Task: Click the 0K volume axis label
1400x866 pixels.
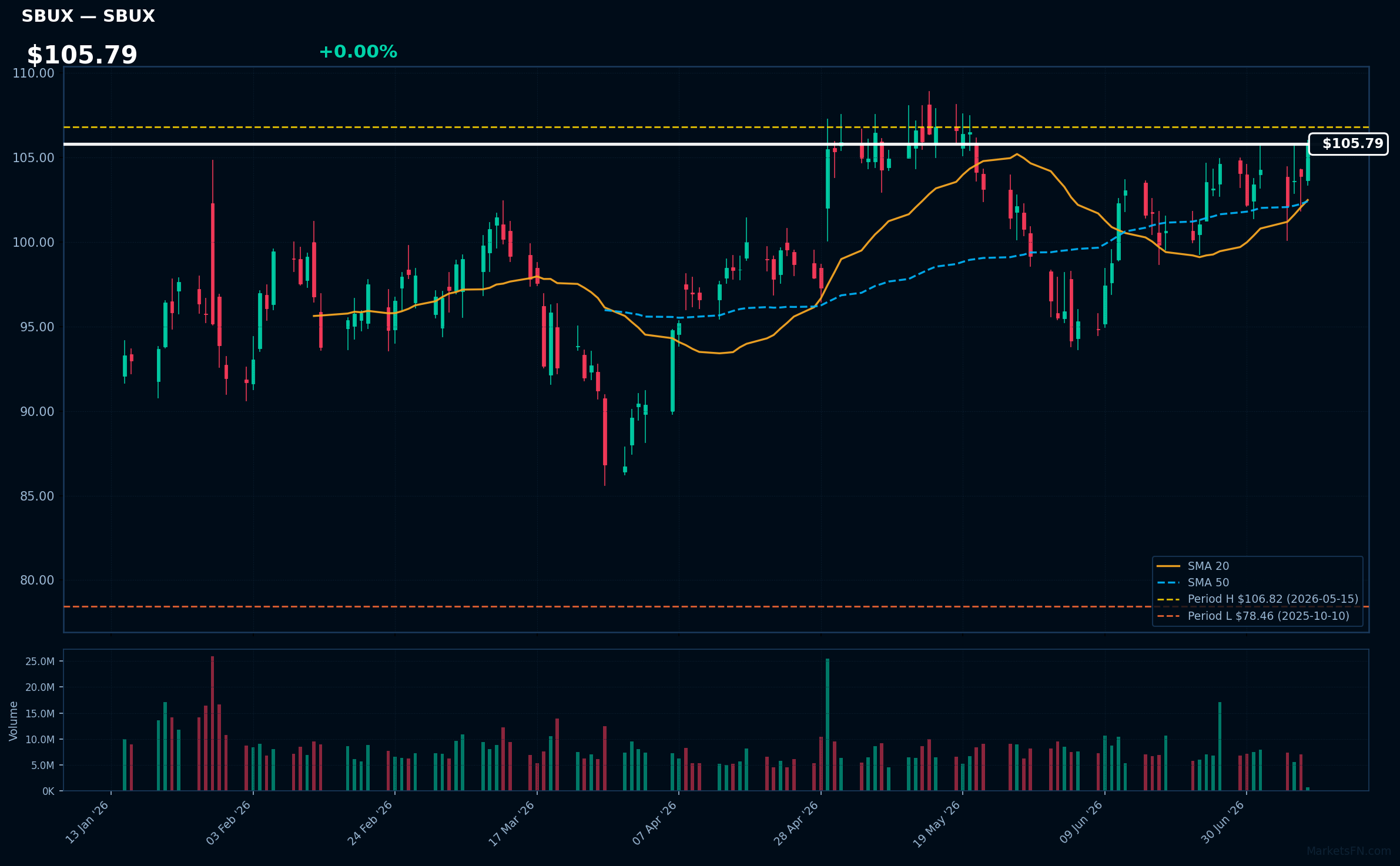Action: (48, 791)
